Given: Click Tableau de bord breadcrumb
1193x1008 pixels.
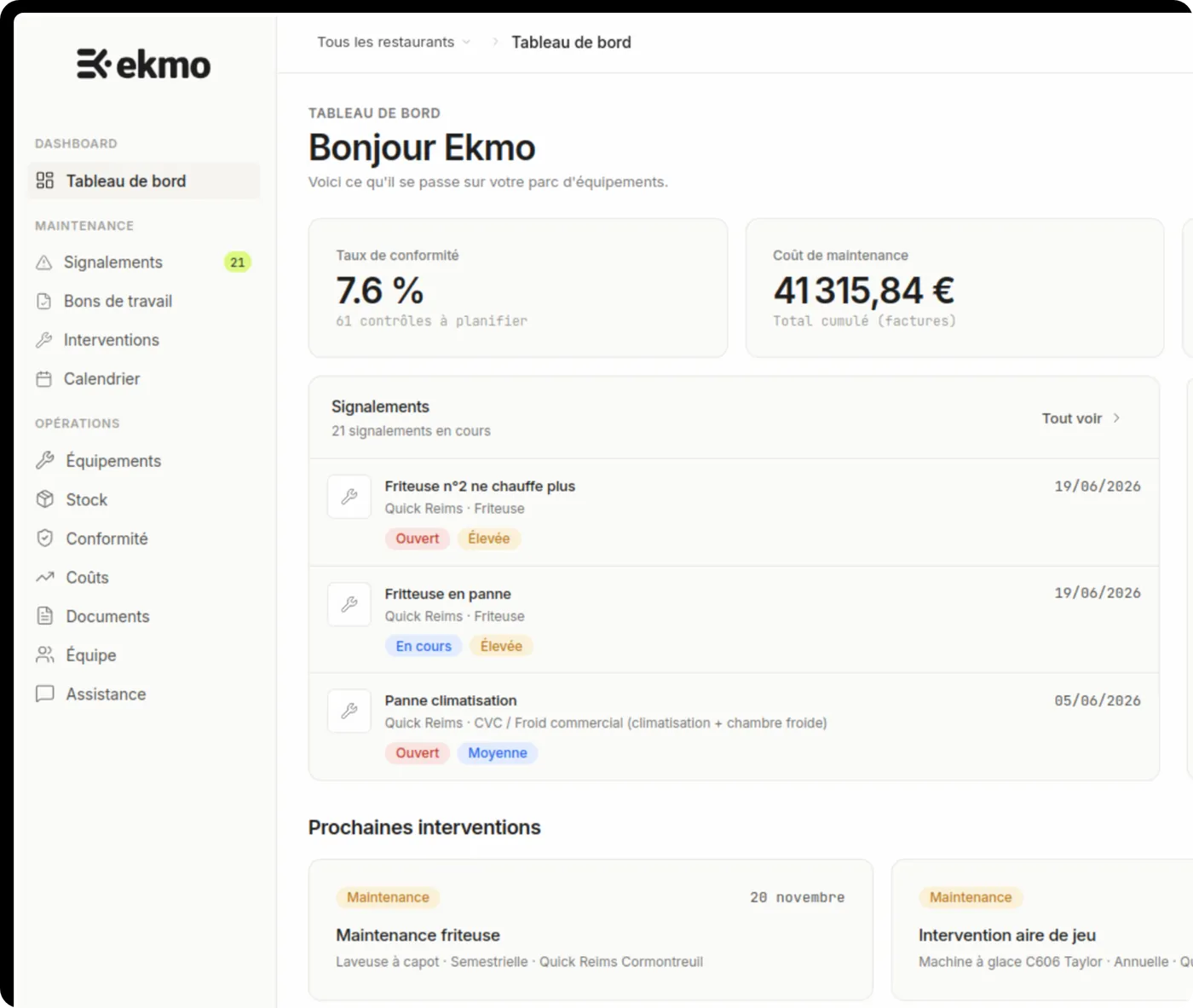Looking at the screenshot, I should tap(571, 42).
